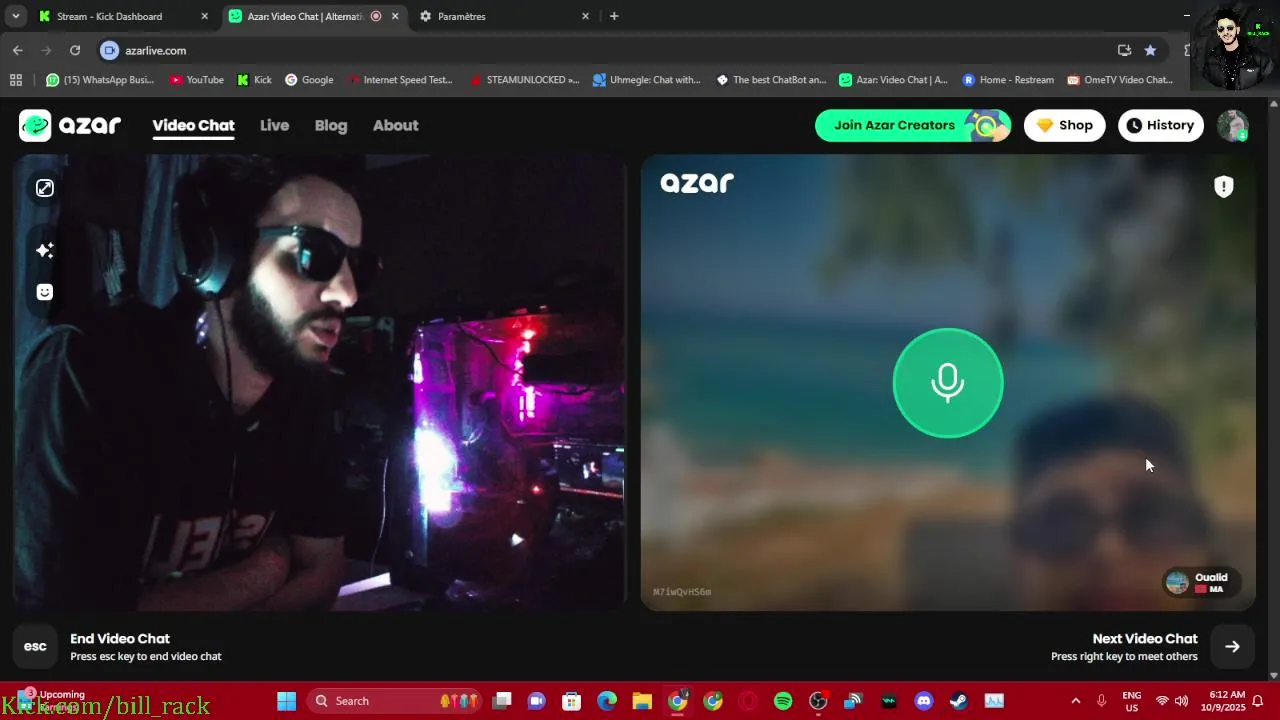Open OmeTV Video Chat bookmark
The image size is (1280, 720).
click(x=1120, y=80)
